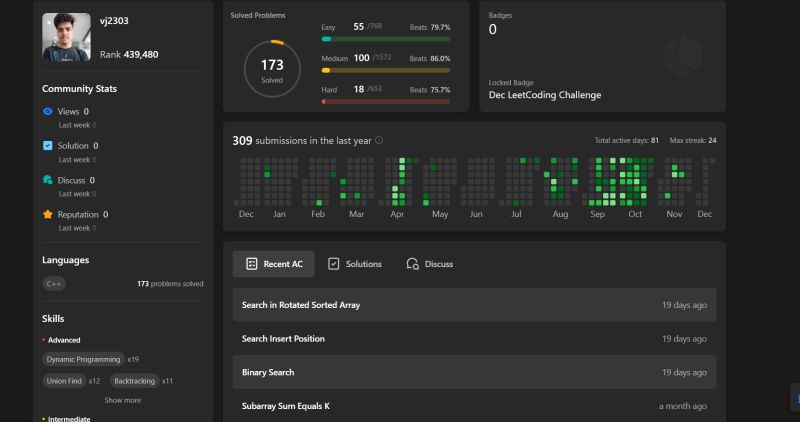Open Search in Rotated Sorted Array submission
This screenshot has height=422, width=800.
tap(474, 305)
